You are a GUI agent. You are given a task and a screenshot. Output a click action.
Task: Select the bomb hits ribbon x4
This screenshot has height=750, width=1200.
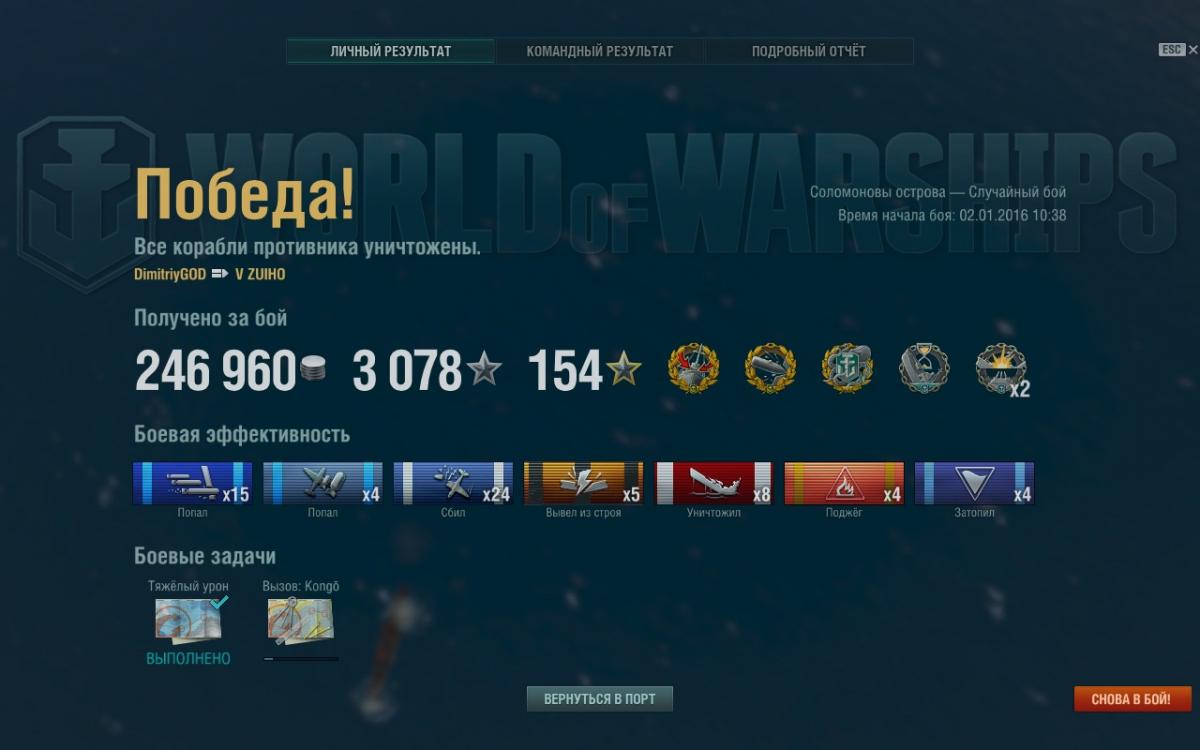[x=323, y=483]
